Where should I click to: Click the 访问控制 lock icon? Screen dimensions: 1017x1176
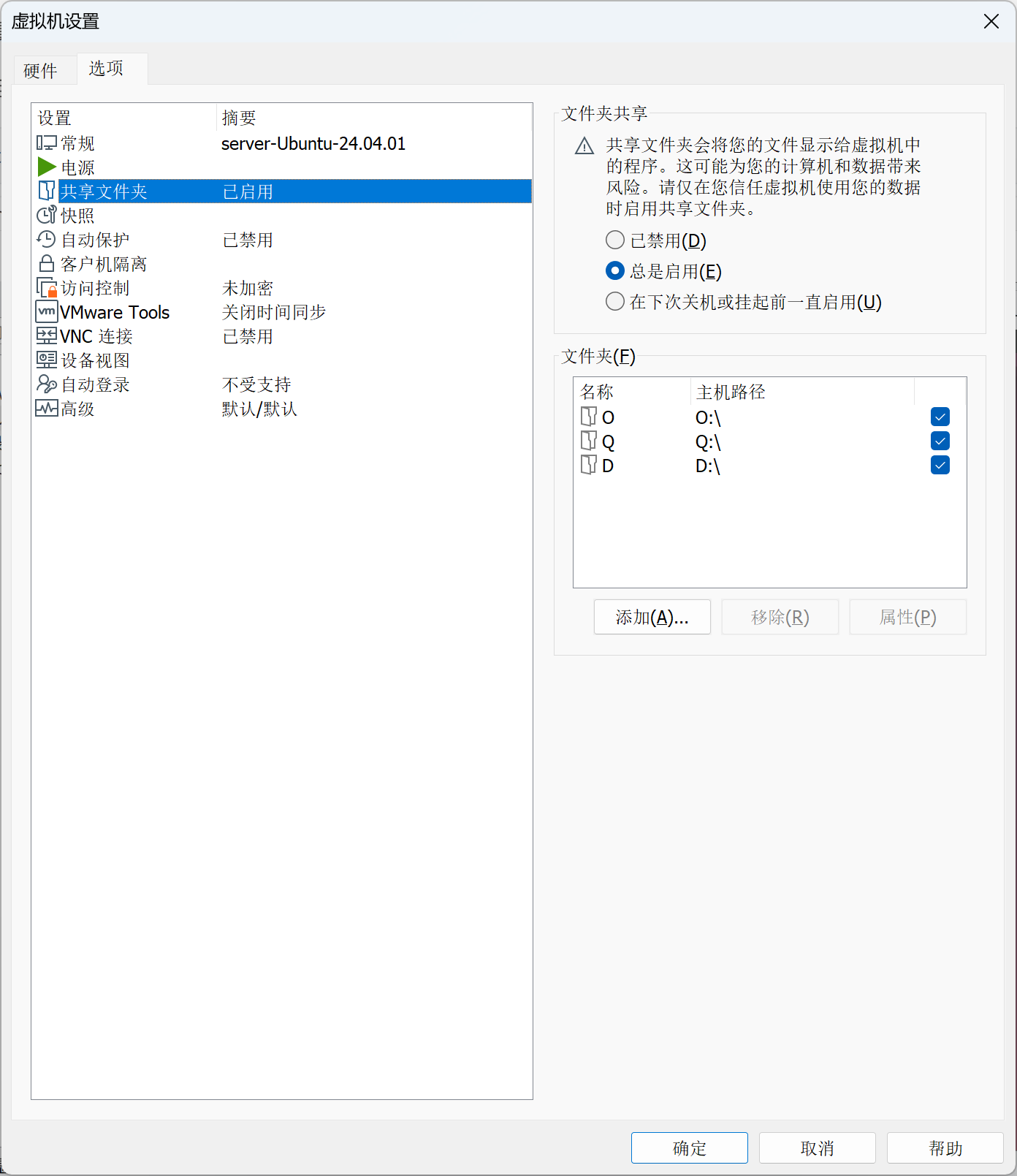pos(47,288)
